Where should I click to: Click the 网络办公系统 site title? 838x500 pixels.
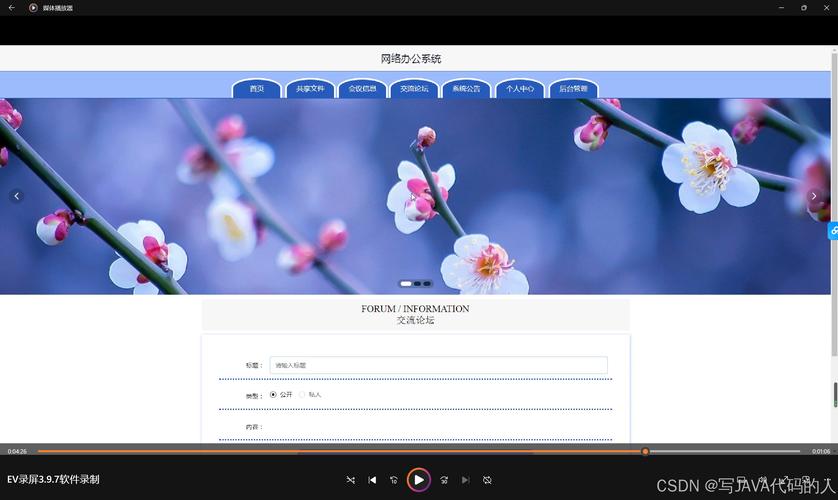pos(410,58)
